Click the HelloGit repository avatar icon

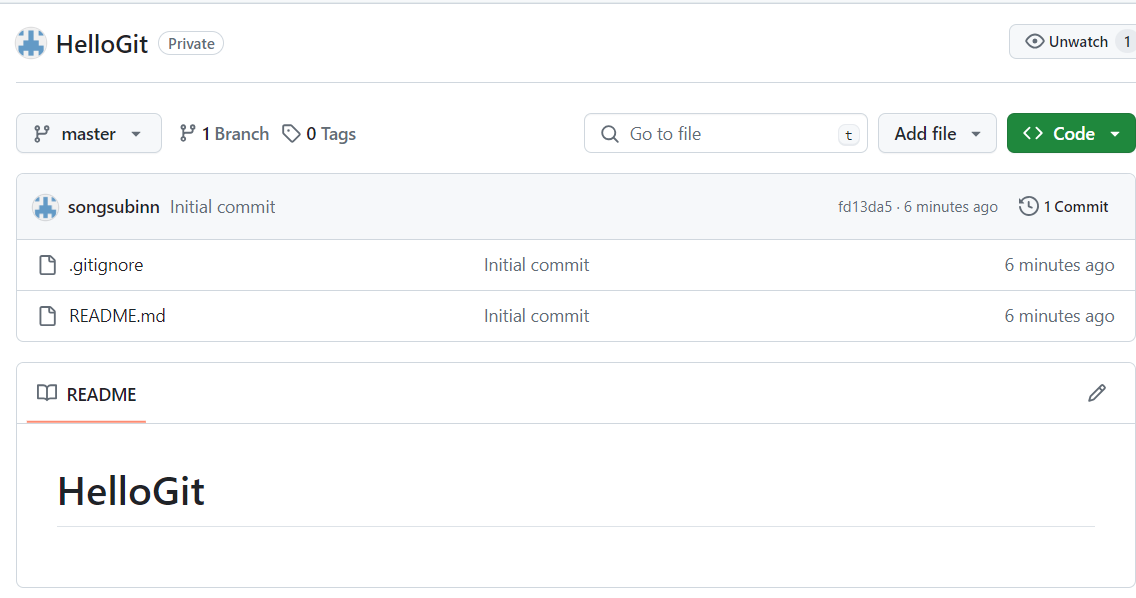(x=31, y=43)
